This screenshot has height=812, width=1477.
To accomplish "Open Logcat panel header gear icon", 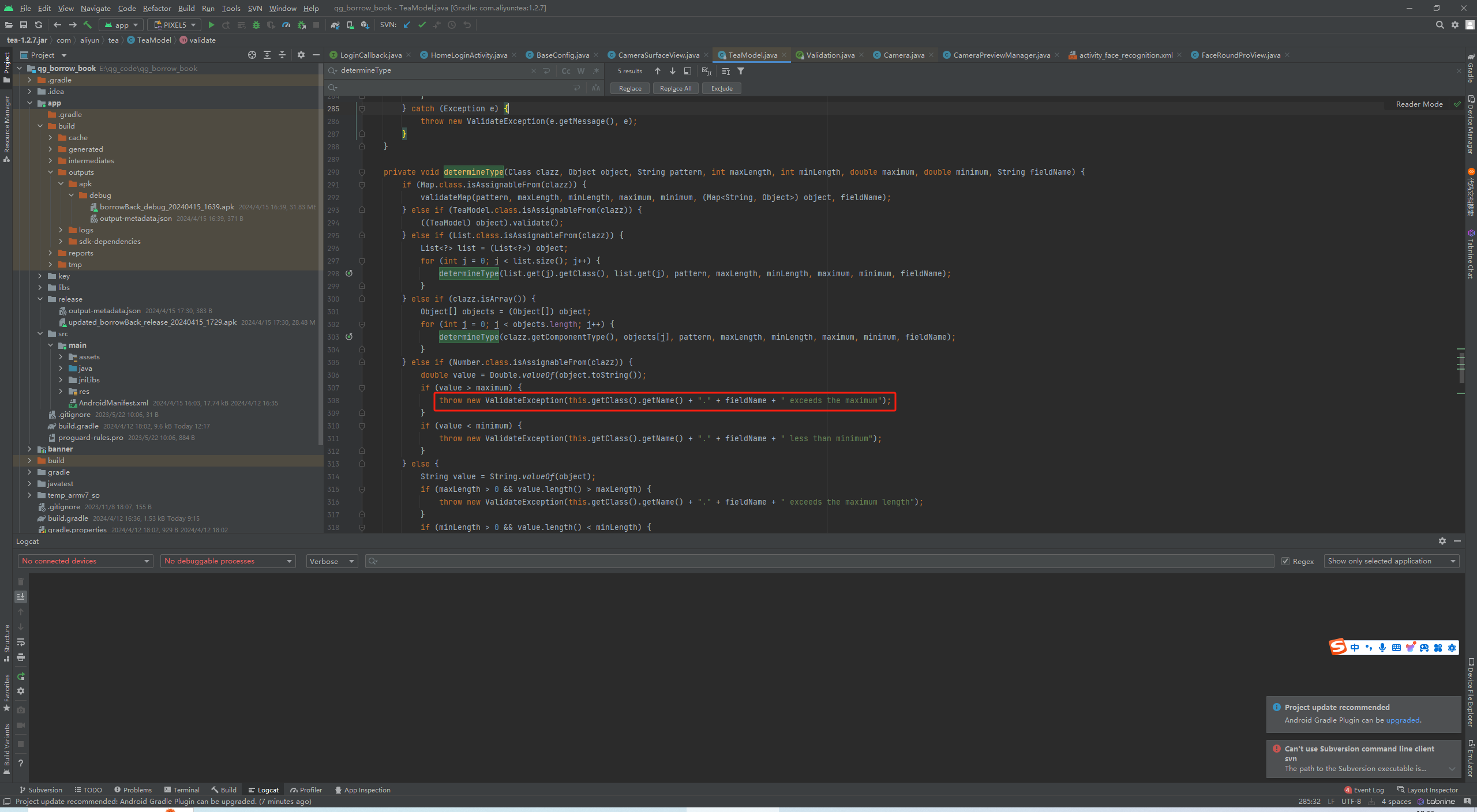I will pyautogui.click(x=1442, y=541).
